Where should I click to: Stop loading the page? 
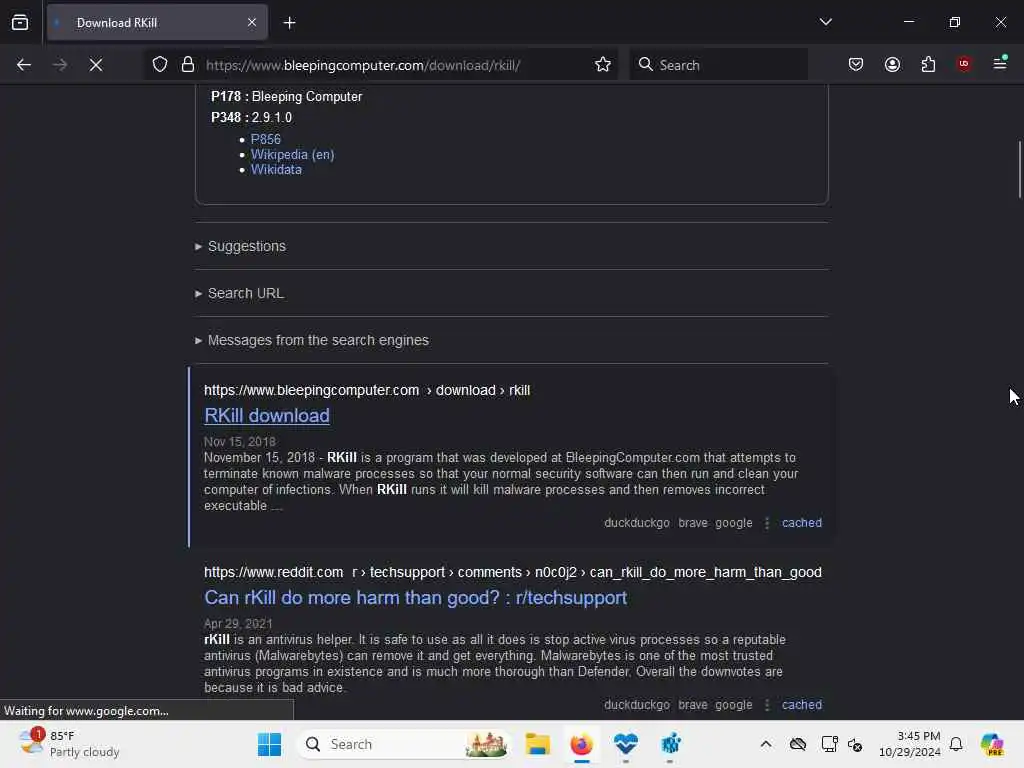(96, 65)
